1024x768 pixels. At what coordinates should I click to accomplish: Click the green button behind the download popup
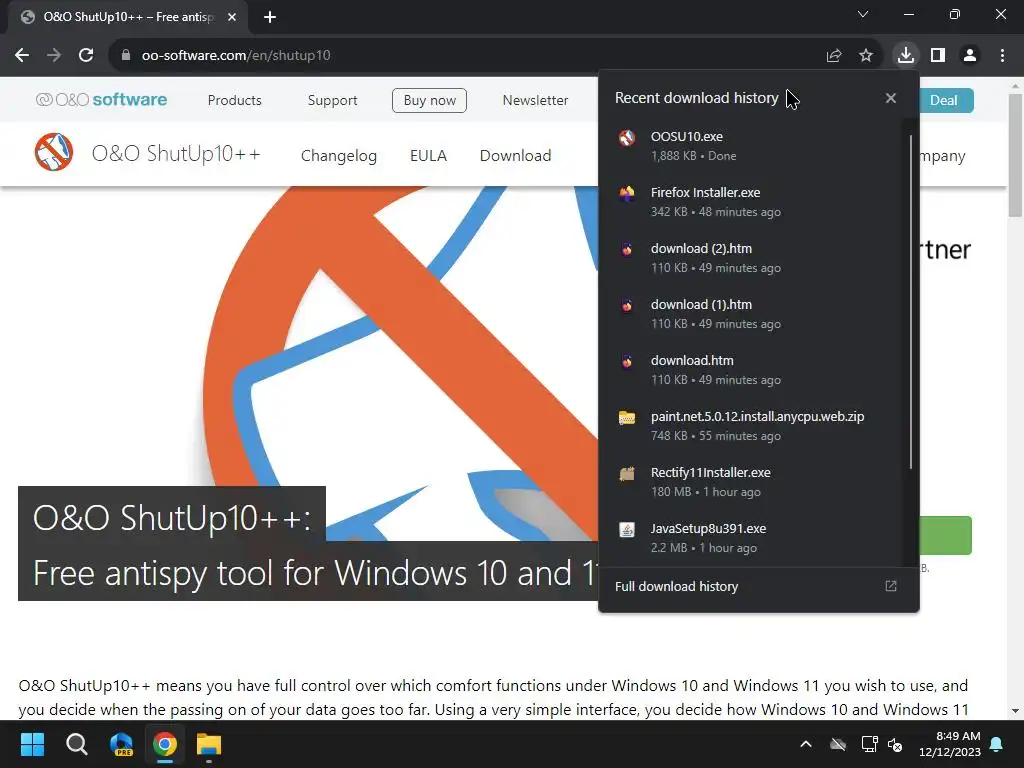click(946, 536)
